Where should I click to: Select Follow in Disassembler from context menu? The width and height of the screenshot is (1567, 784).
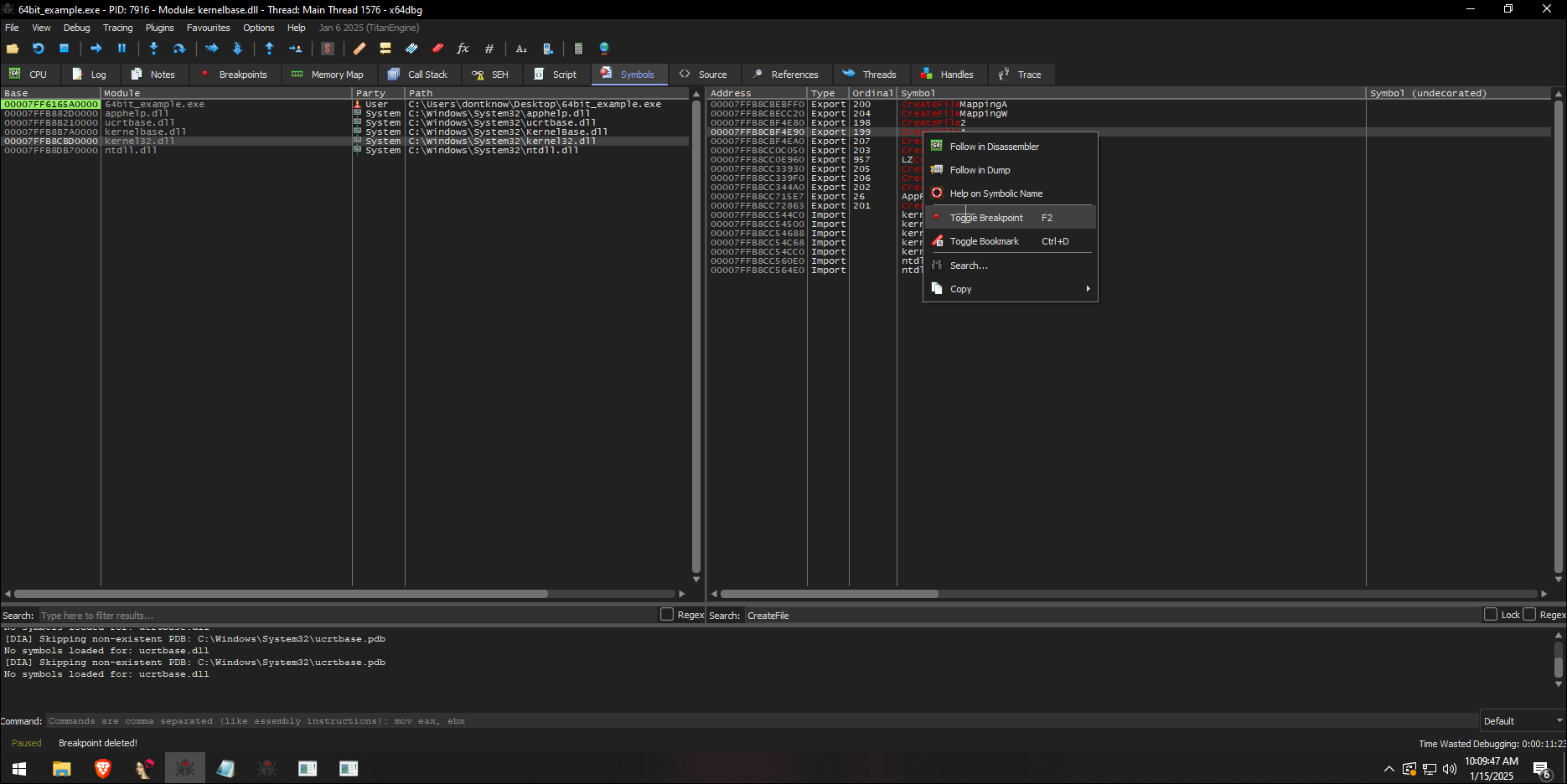pos(1011,147)
